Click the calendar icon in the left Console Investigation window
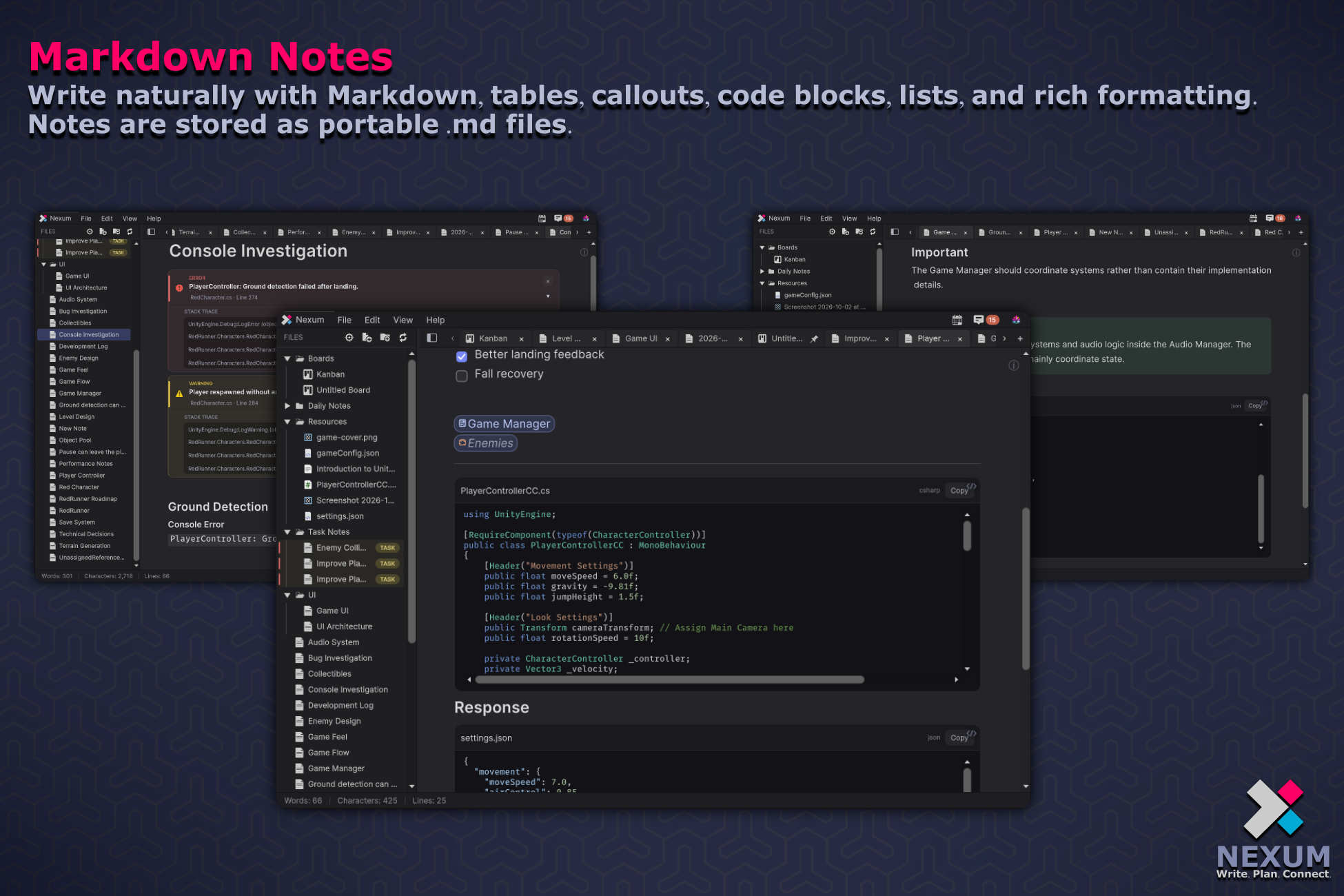 coord(542,218)
